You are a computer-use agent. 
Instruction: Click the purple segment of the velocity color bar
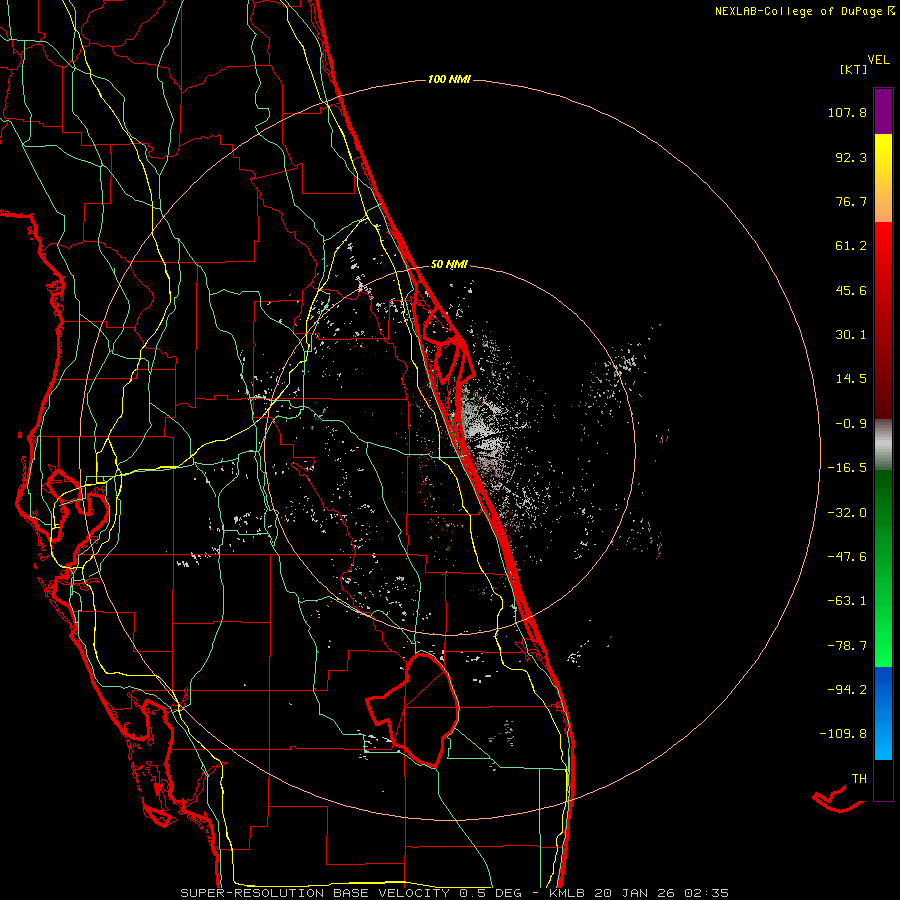[x=883, y=111]
